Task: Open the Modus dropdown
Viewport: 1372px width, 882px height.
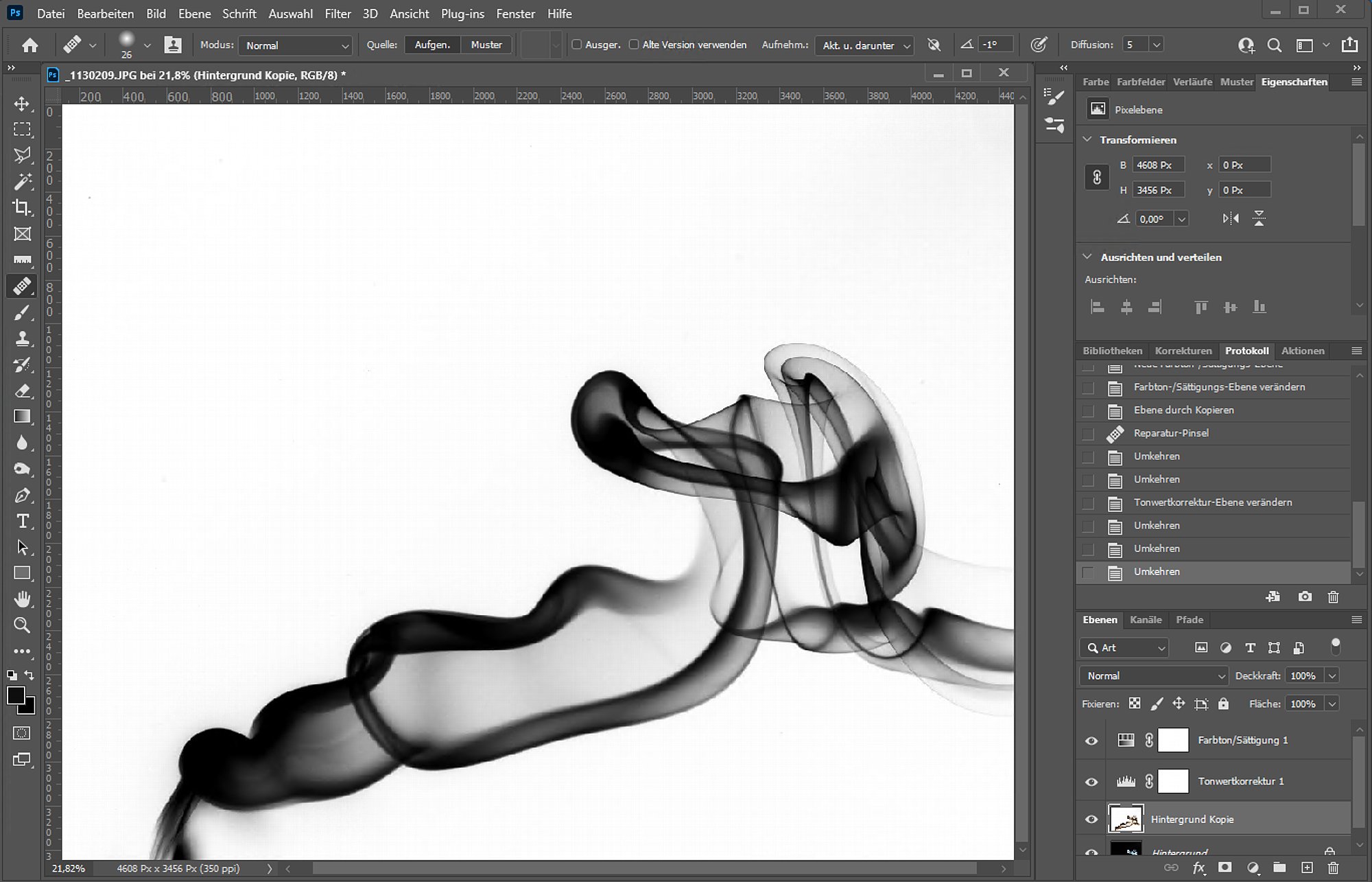Action: pyautogui.click(x=296, y=45)
